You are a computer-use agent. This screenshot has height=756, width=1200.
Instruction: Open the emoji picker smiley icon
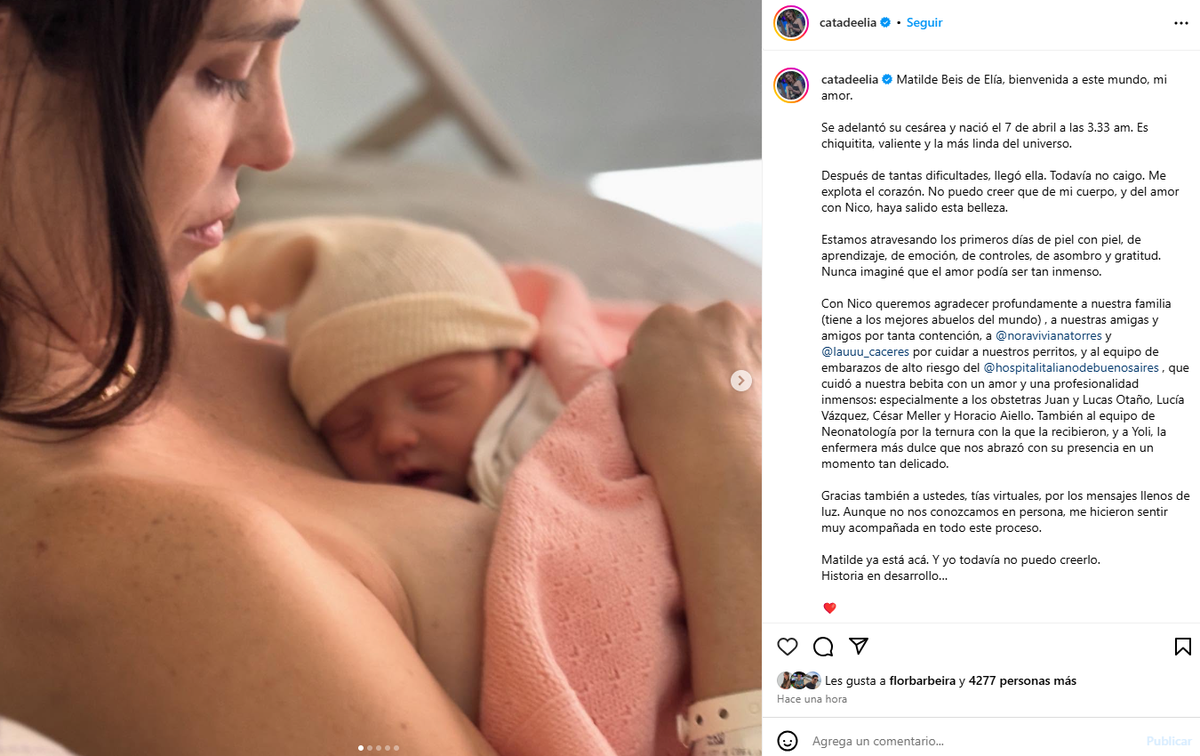(x=788, y=741)
